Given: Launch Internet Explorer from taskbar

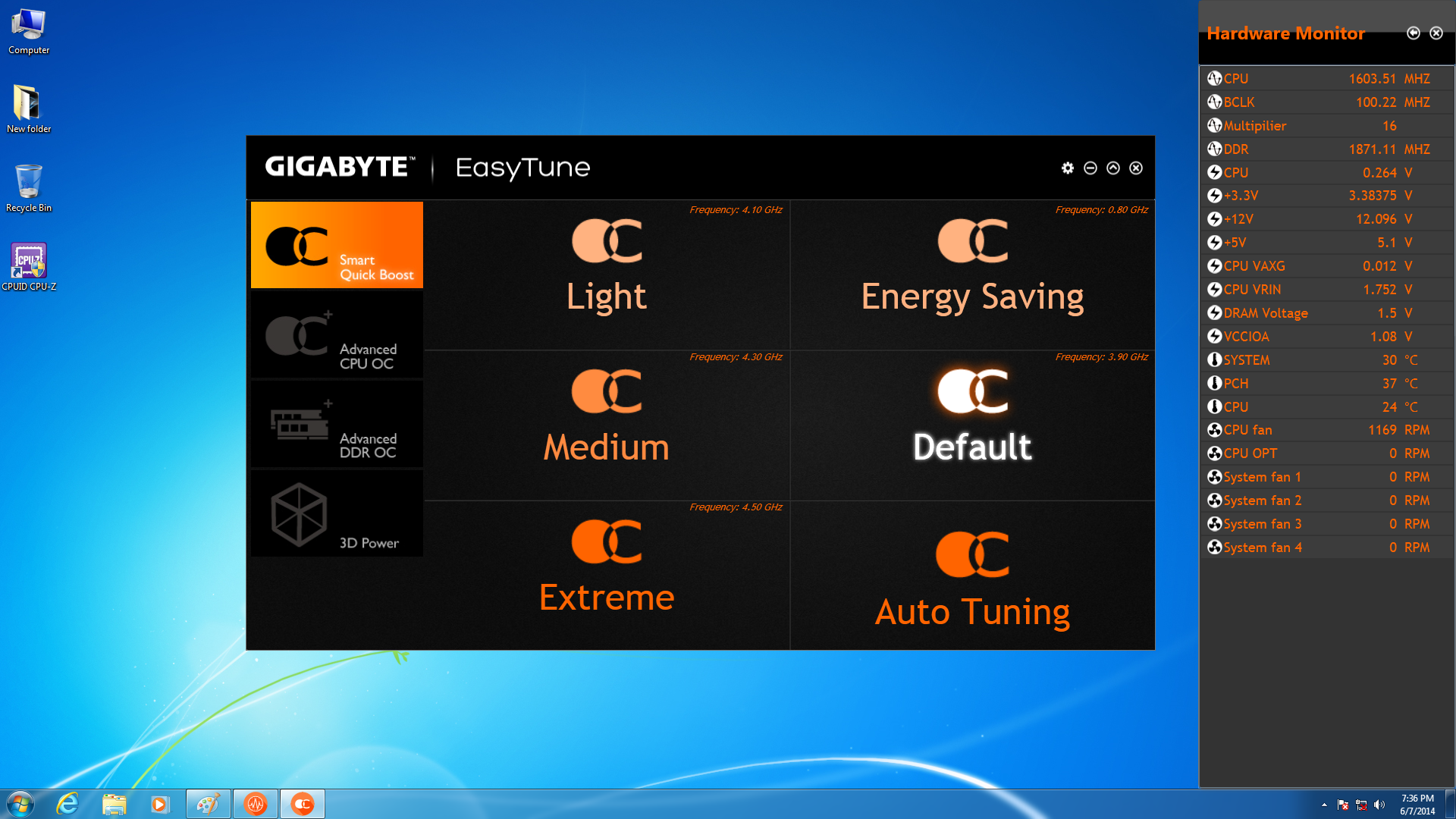Looking at the screenshot, I should coord(67,804).
